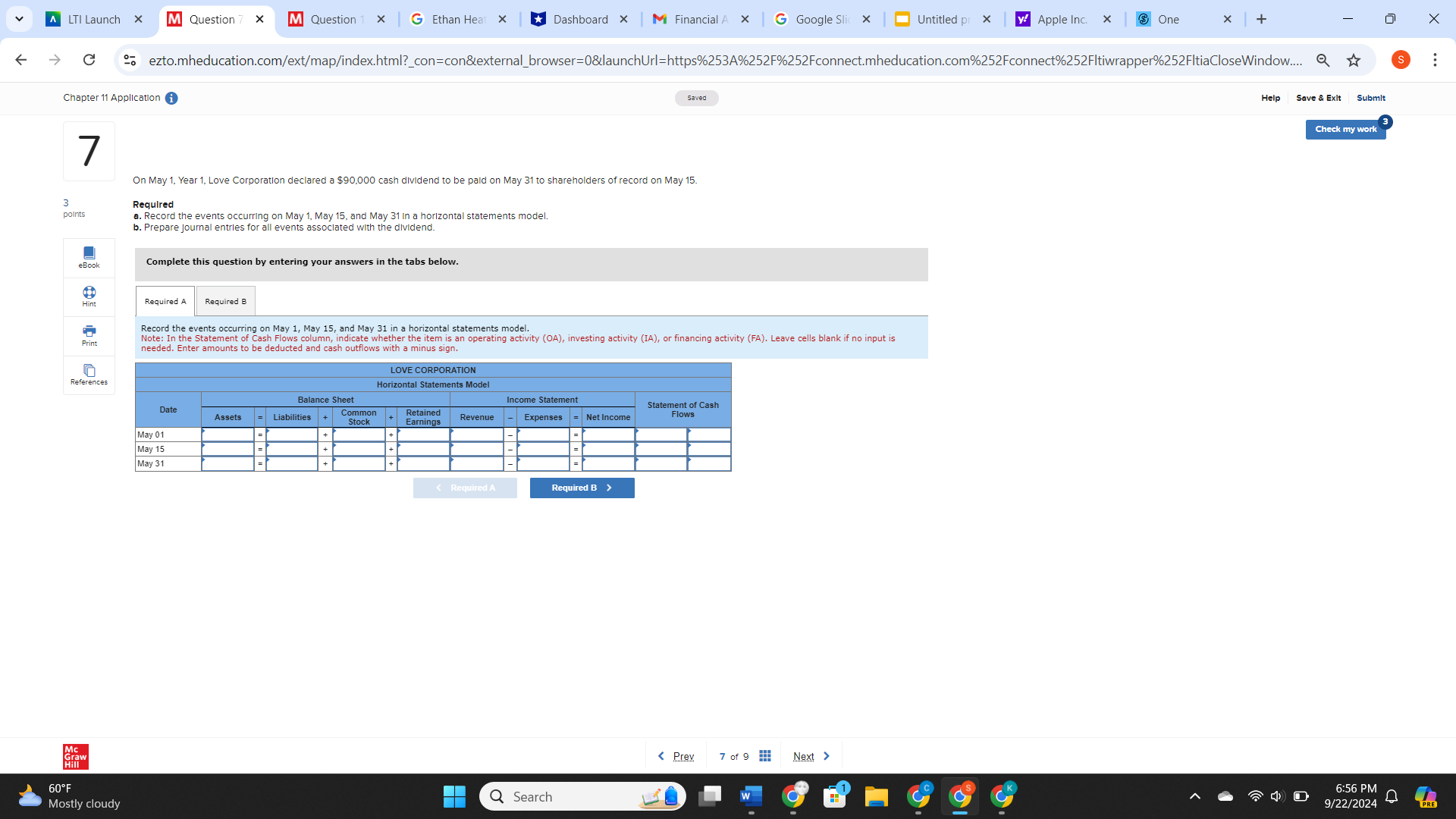The height and width of the screenshot is (819, 1456).
Task: Open the eBook panel
Action: click(89, 257)
